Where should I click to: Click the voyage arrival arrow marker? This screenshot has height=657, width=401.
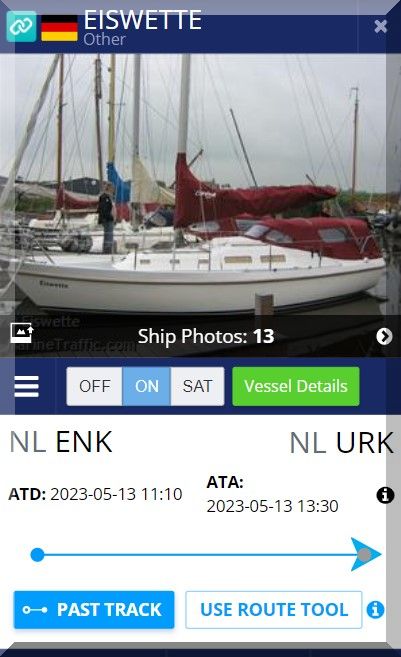coord(365,555)
